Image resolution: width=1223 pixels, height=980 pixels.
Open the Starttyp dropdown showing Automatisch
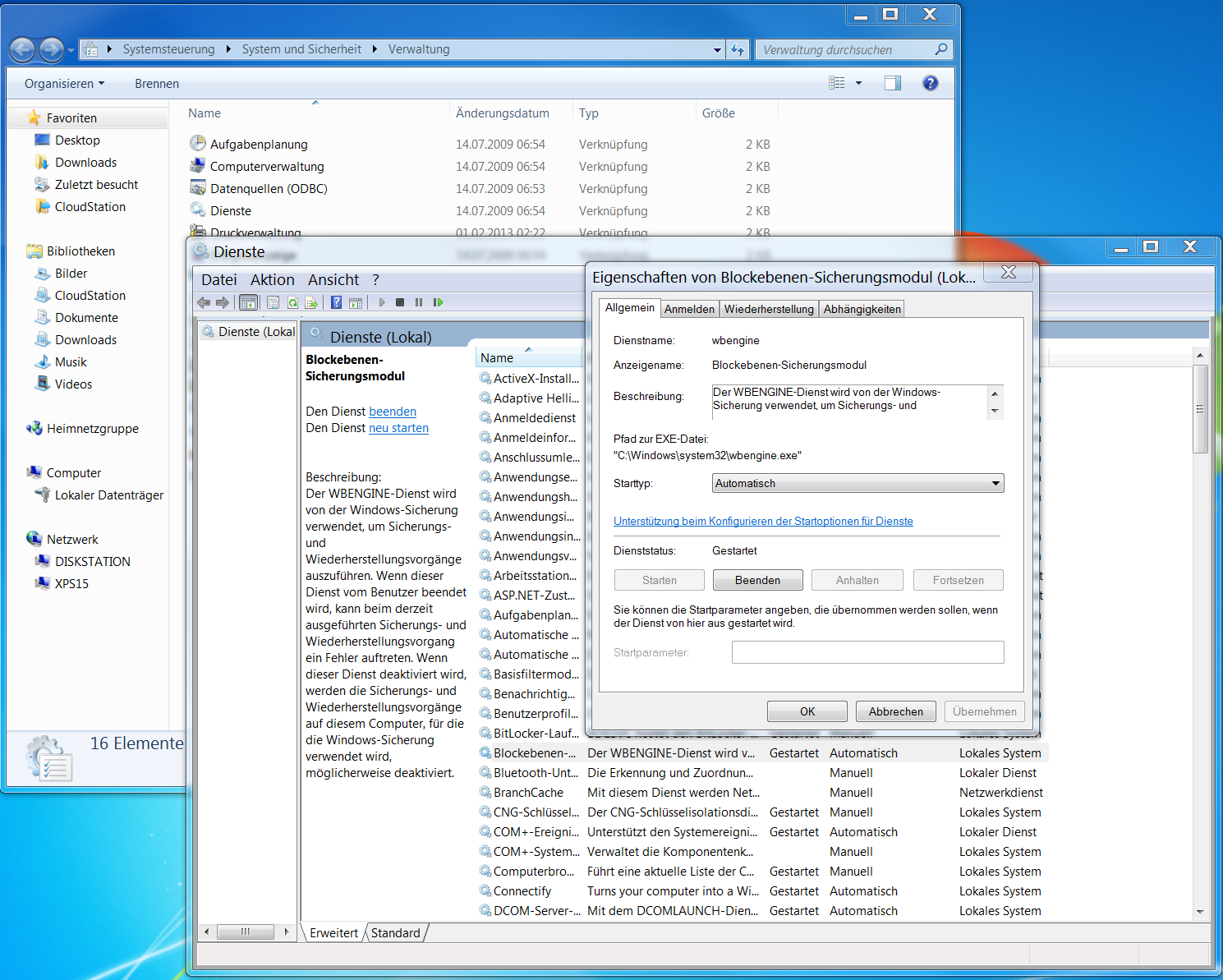tap(995, 483)
